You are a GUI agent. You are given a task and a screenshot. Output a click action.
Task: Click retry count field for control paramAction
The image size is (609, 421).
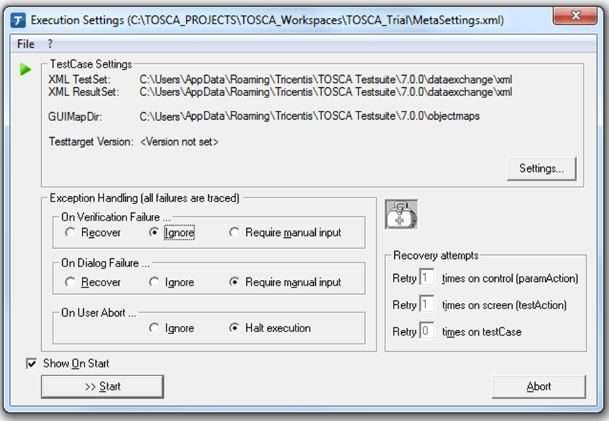426,278
